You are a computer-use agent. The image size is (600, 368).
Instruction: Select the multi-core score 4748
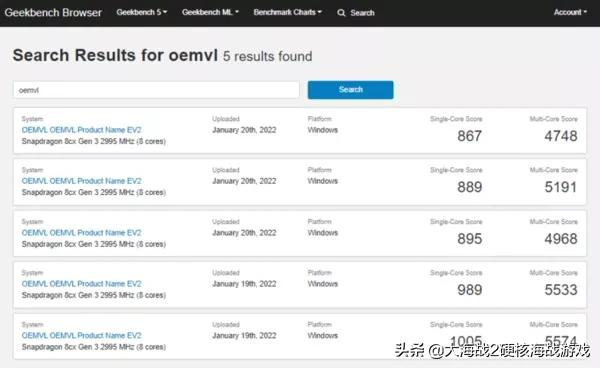(561, 136)
